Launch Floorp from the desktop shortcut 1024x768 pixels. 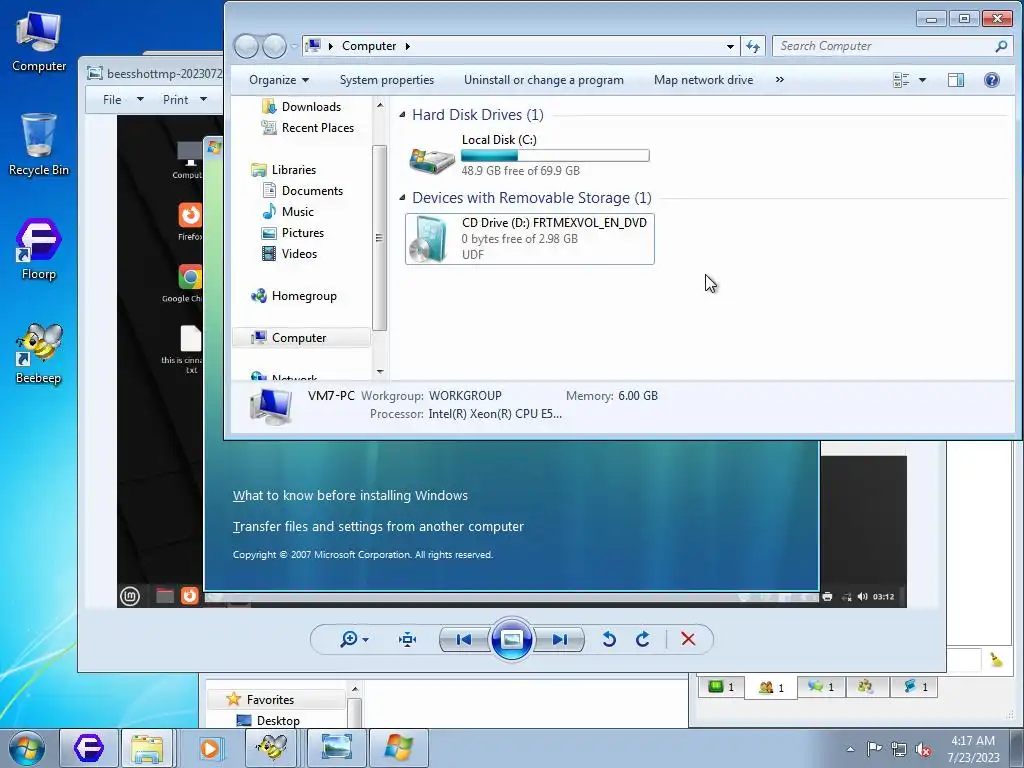point(39,249)
